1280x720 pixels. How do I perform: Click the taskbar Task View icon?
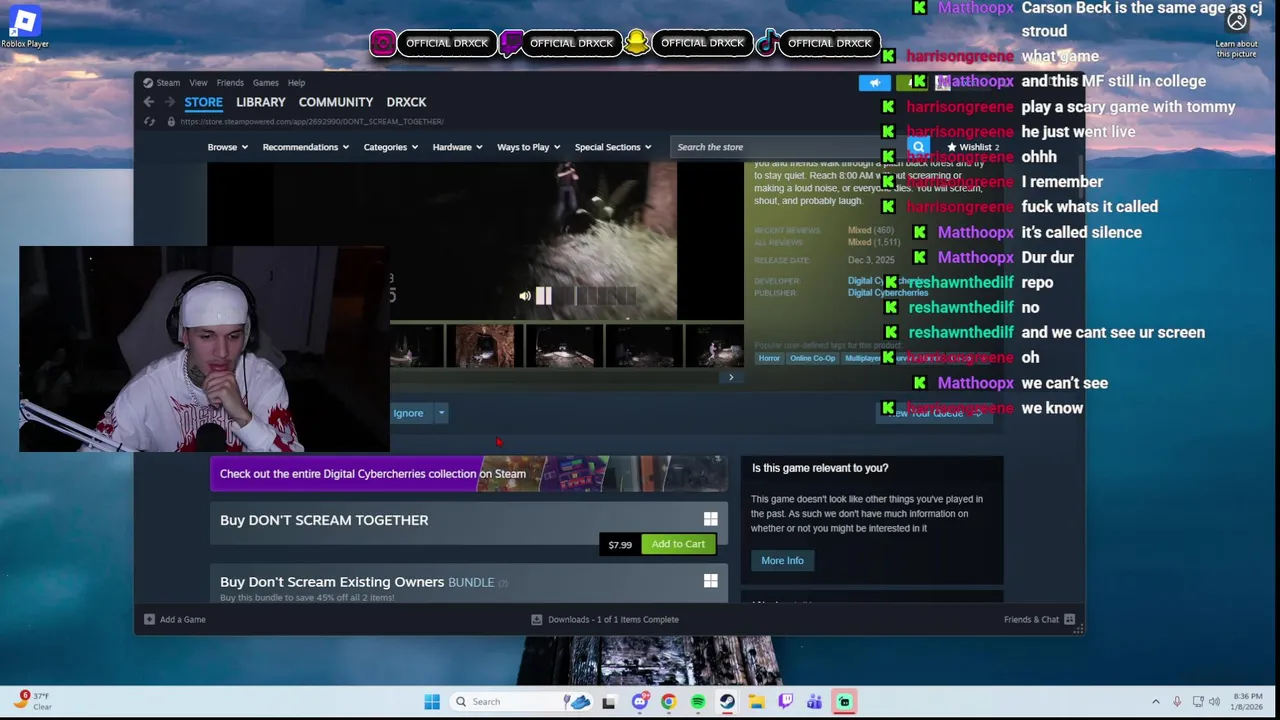(x=608, y=702)
